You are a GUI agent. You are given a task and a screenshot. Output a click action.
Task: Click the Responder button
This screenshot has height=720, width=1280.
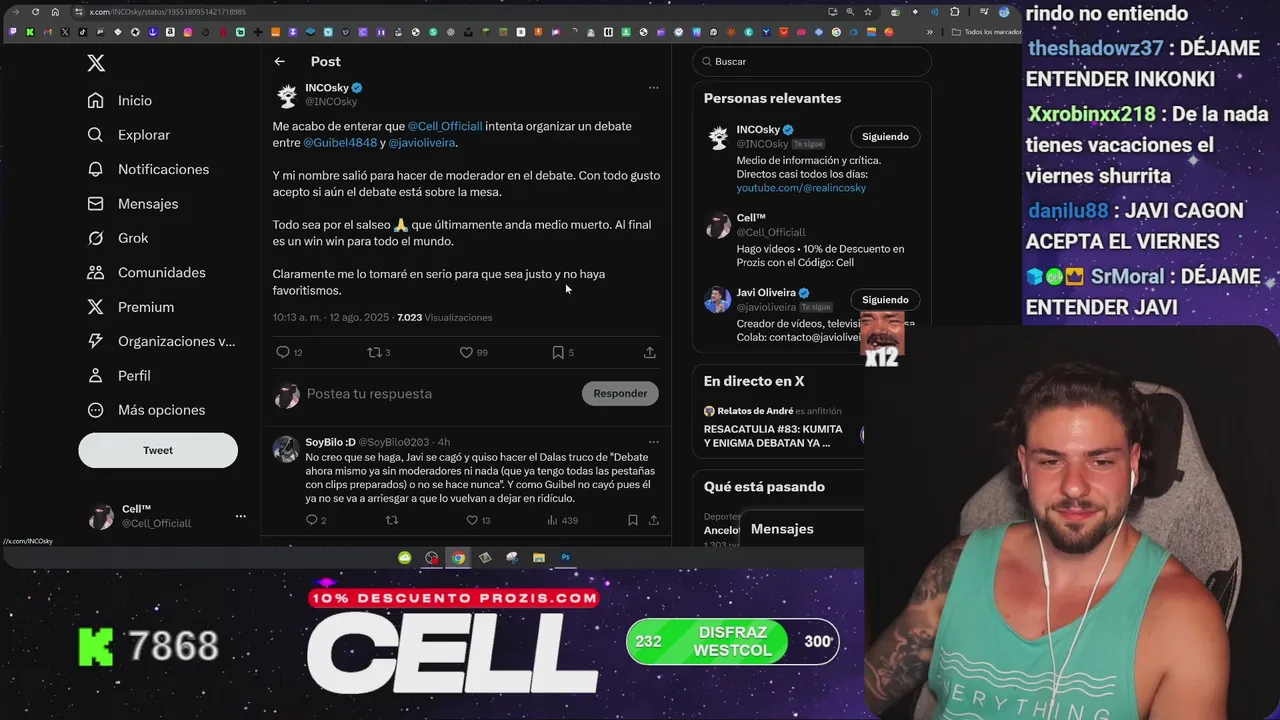(620, 393)
